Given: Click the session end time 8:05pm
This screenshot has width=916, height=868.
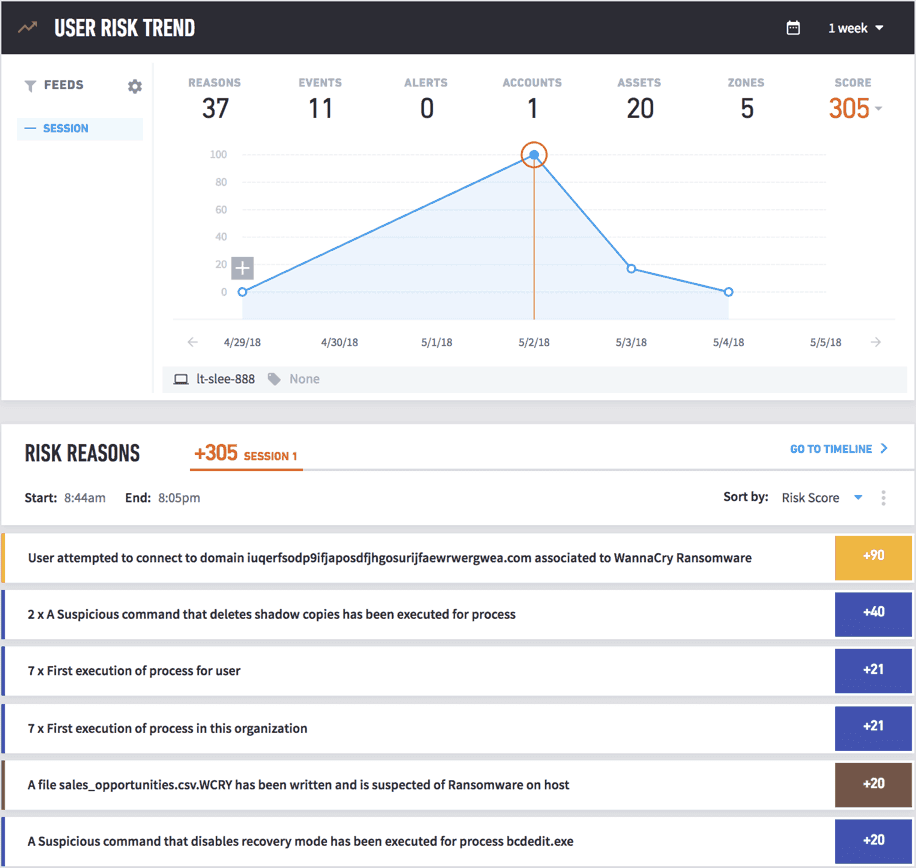Looking at the screenshot, I should pos(179,498).
